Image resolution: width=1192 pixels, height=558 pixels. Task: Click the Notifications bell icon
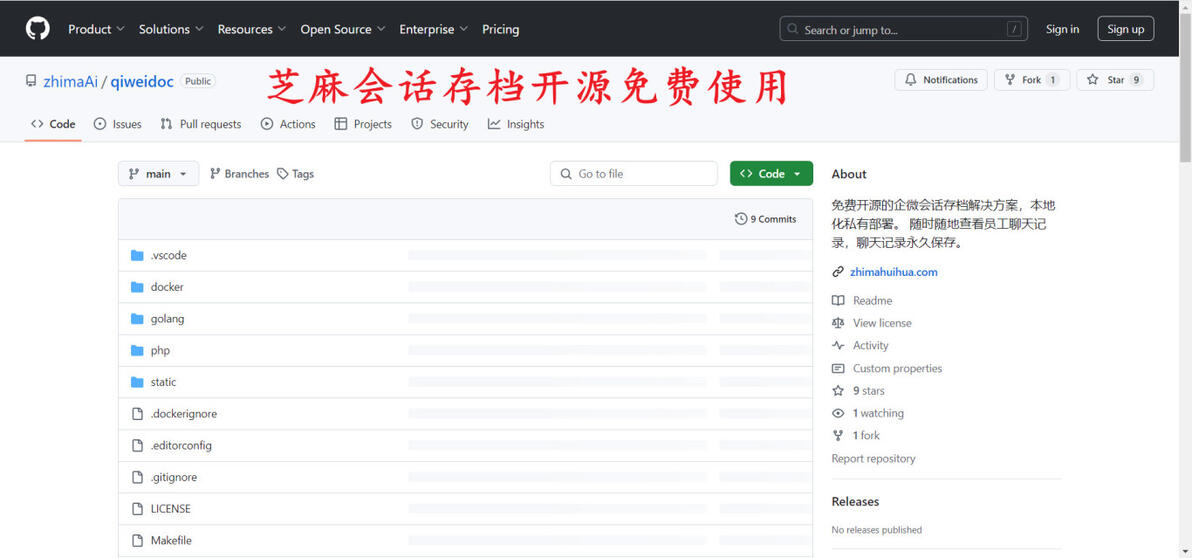coord(911,80)
